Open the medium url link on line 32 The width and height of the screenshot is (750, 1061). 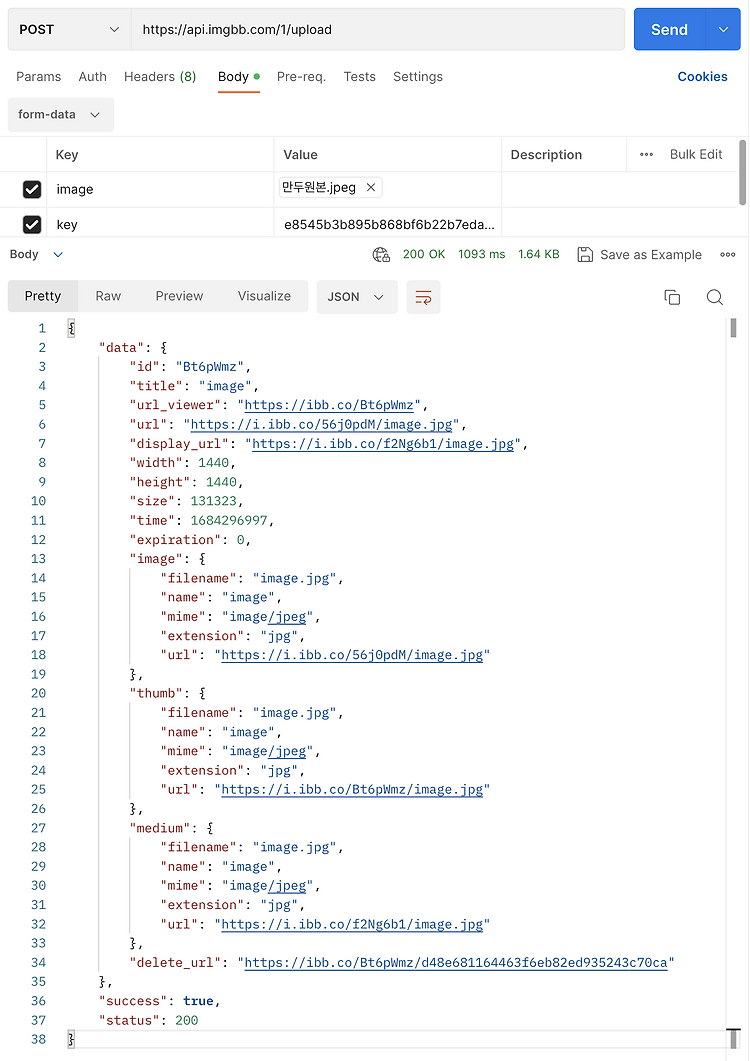pyautogui.click(x=352, y=924)
